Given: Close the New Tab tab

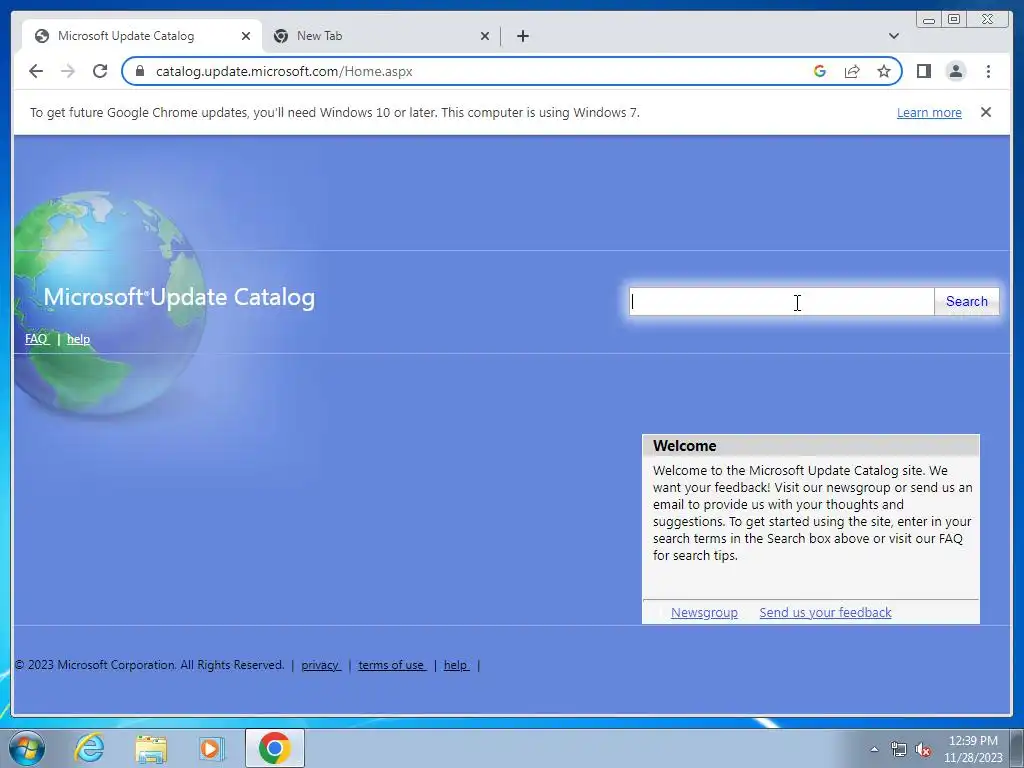Looking at the screenshot, I should tap(485, 36).
